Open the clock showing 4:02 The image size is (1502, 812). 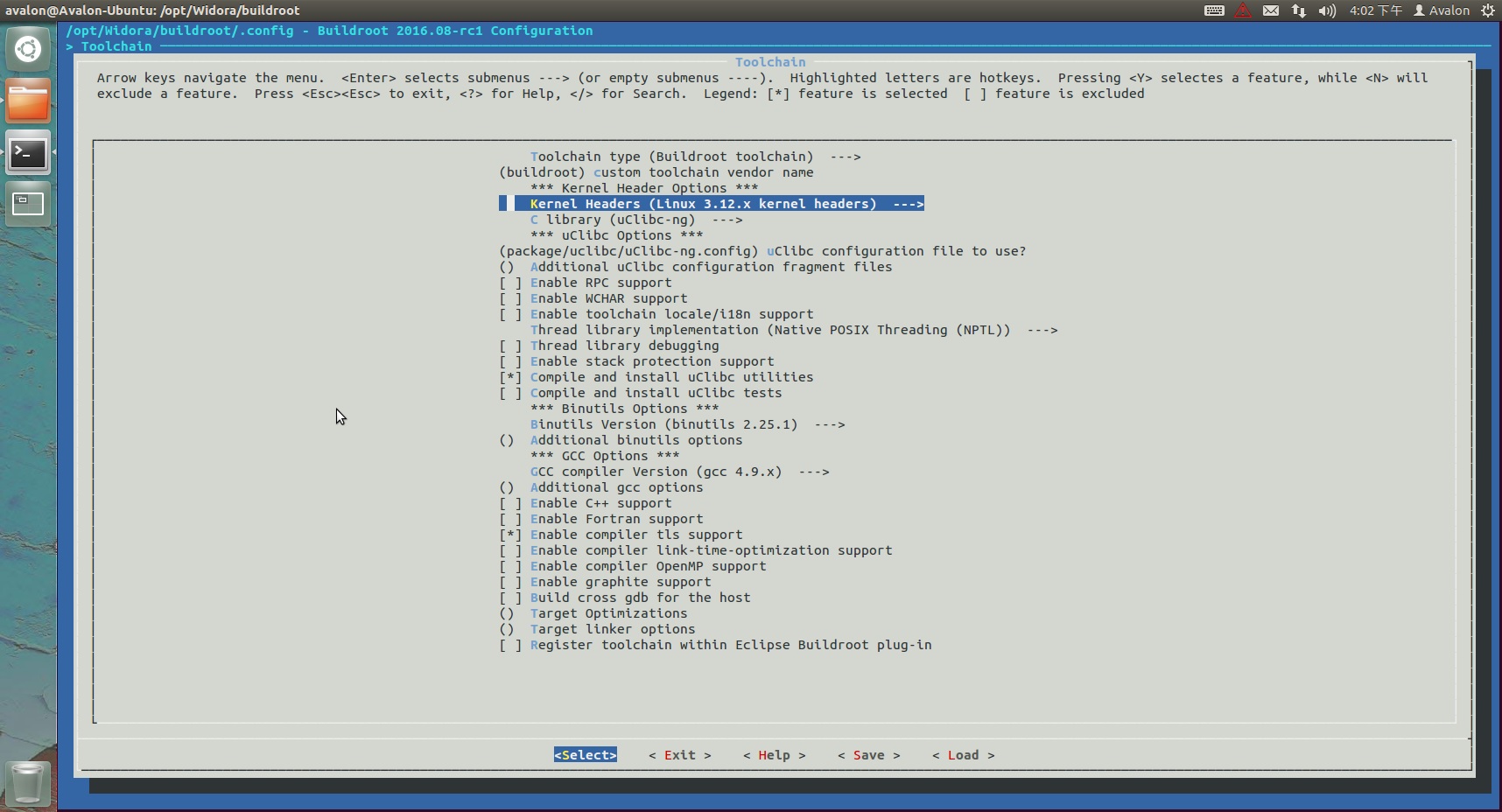(x=1375, y=10)
